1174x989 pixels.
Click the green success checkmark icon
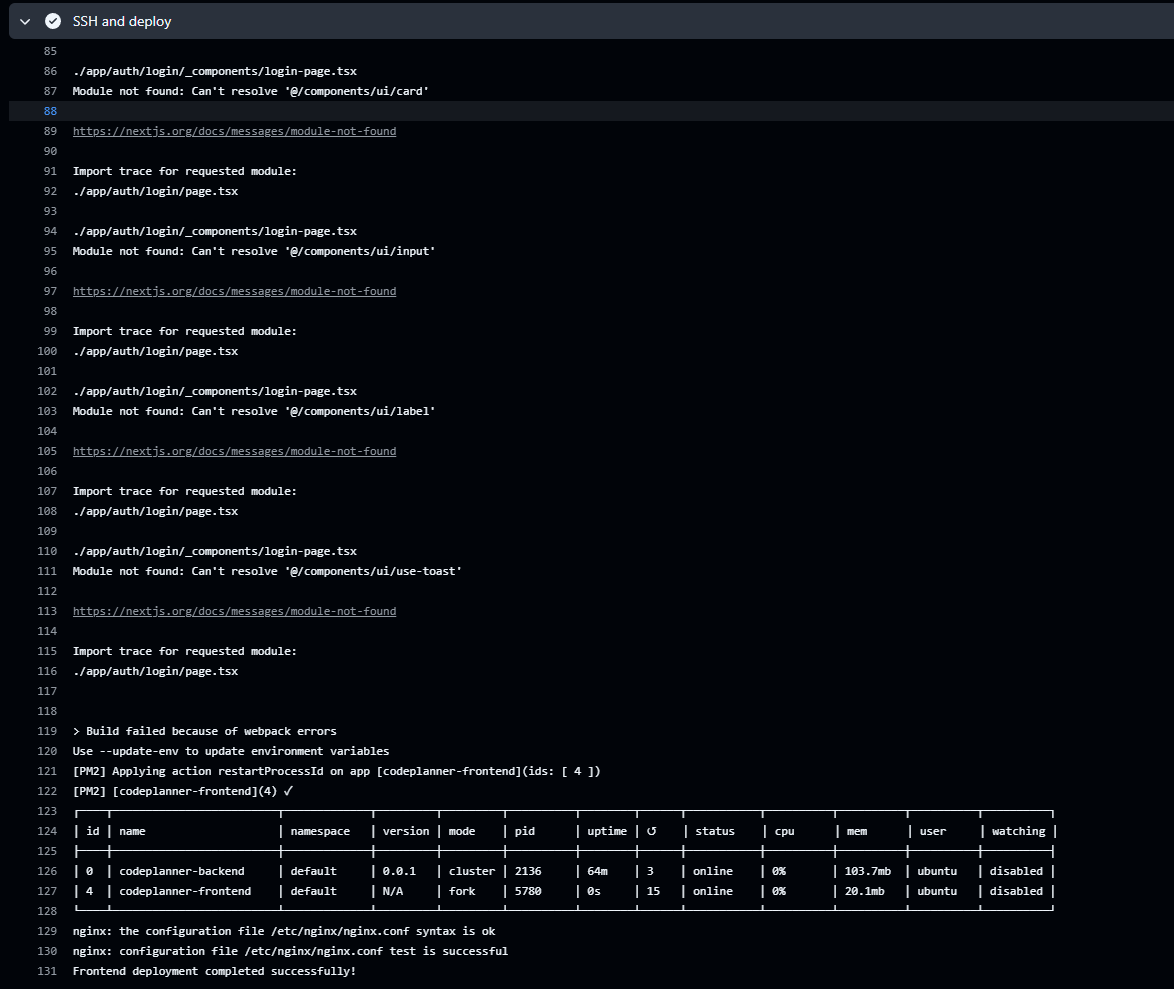click(x=53, y=21)
